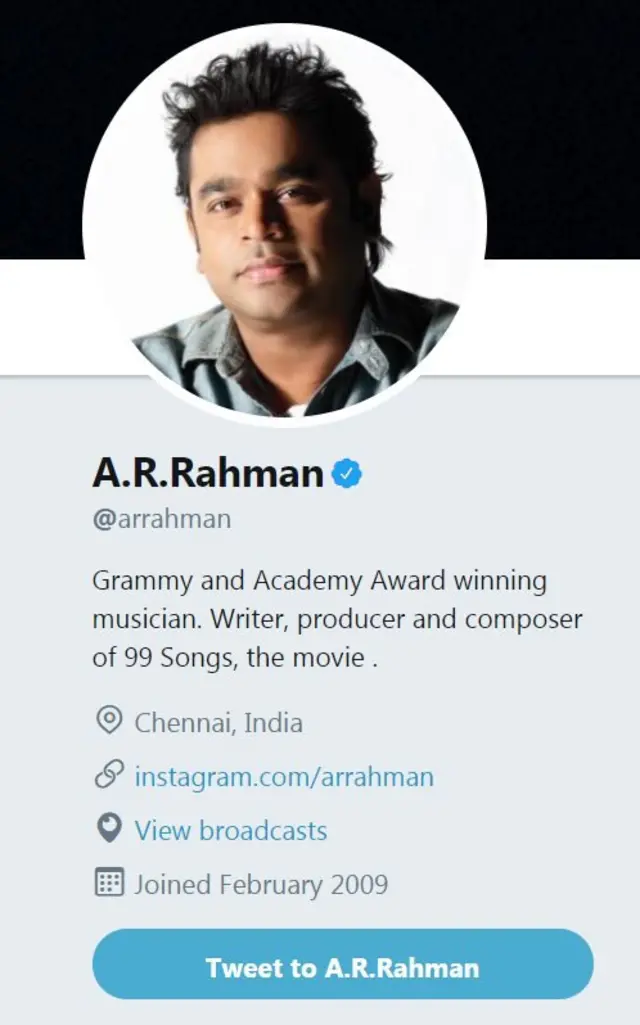Click the location pin icon

pyautogui.click(x=109, y=721)
